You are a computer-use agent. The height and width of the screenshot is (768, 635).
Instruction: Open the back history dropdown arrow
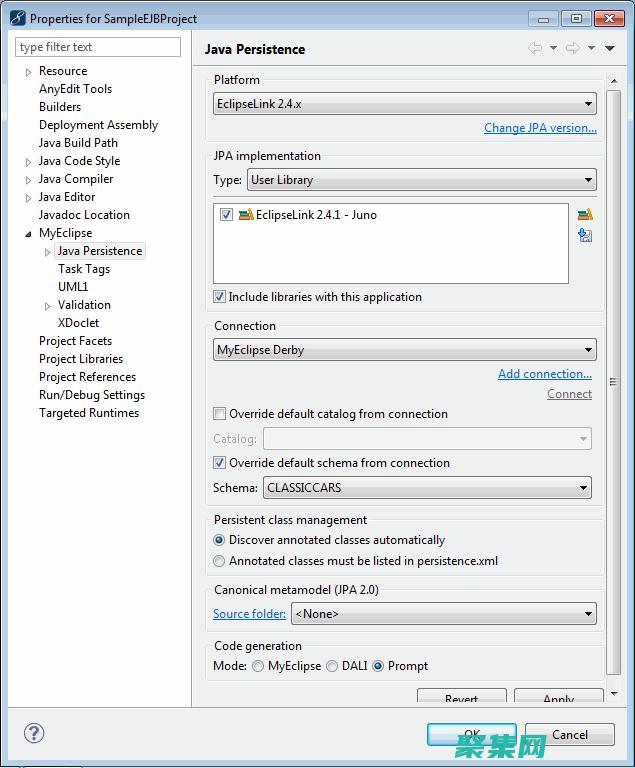click(x=553, y=48)
